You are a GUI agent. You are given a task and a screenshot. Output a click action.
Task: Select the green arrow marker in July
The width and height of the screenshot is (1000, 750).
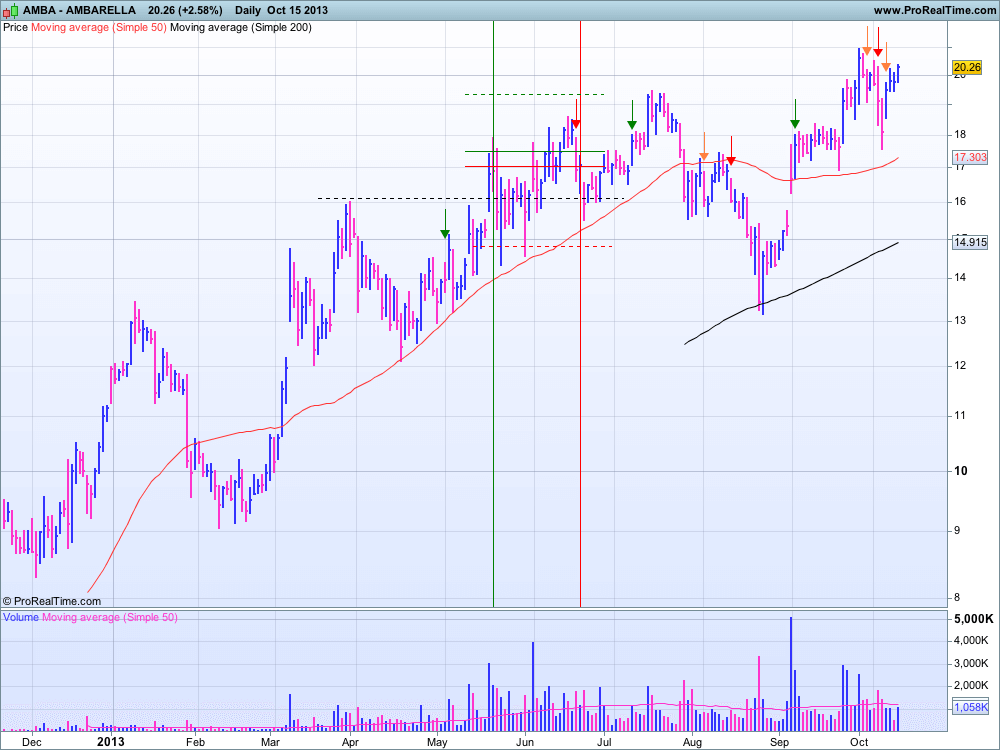(632, 115)
